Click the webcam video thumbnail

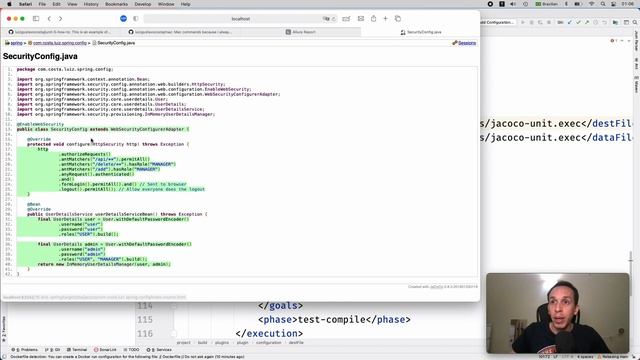558,313
